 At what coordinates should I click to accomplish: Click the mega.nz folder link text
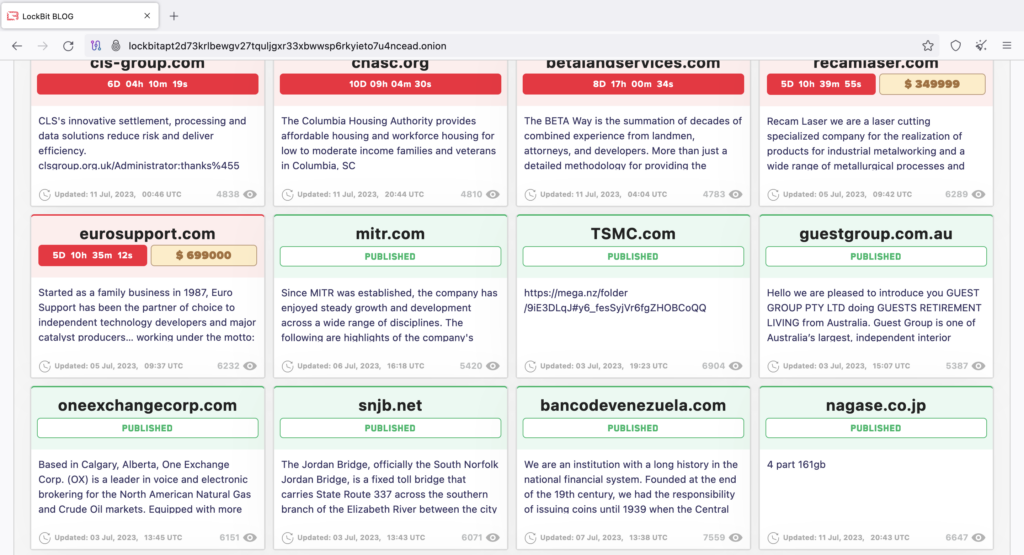615,300
